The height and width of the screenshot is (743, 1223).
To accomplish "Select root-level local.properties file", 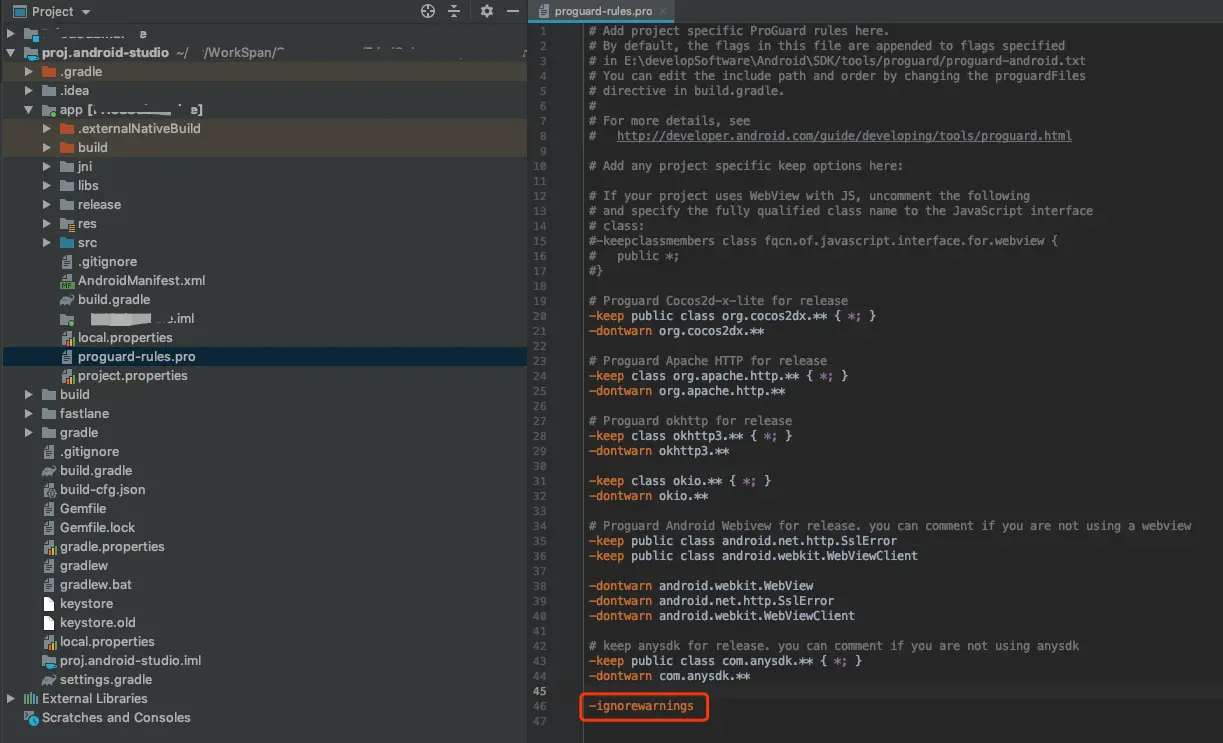I will [x=107, y=642].
